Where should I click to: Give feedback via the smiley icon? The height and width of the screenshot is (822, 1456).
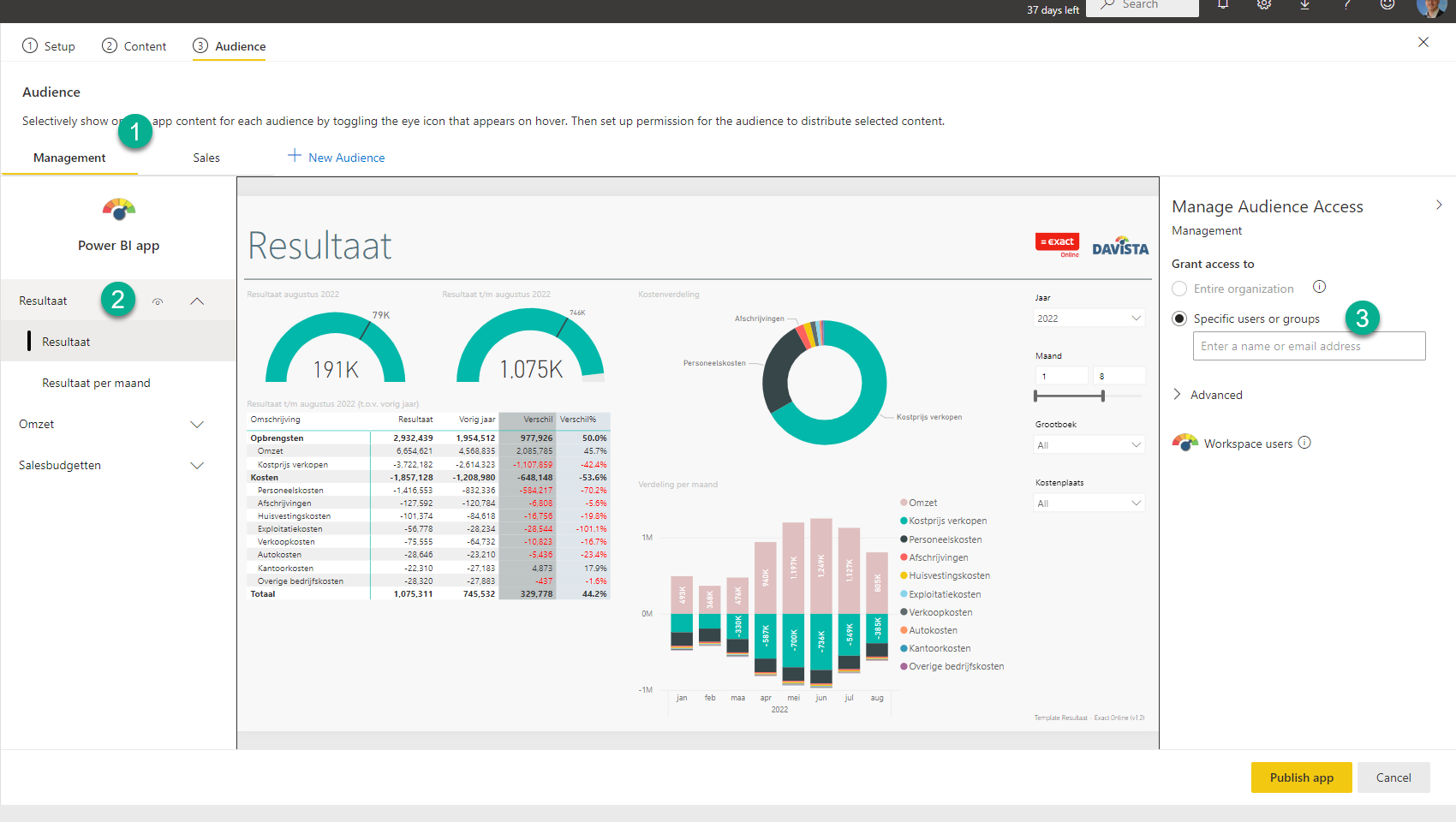pos(1387,5)
